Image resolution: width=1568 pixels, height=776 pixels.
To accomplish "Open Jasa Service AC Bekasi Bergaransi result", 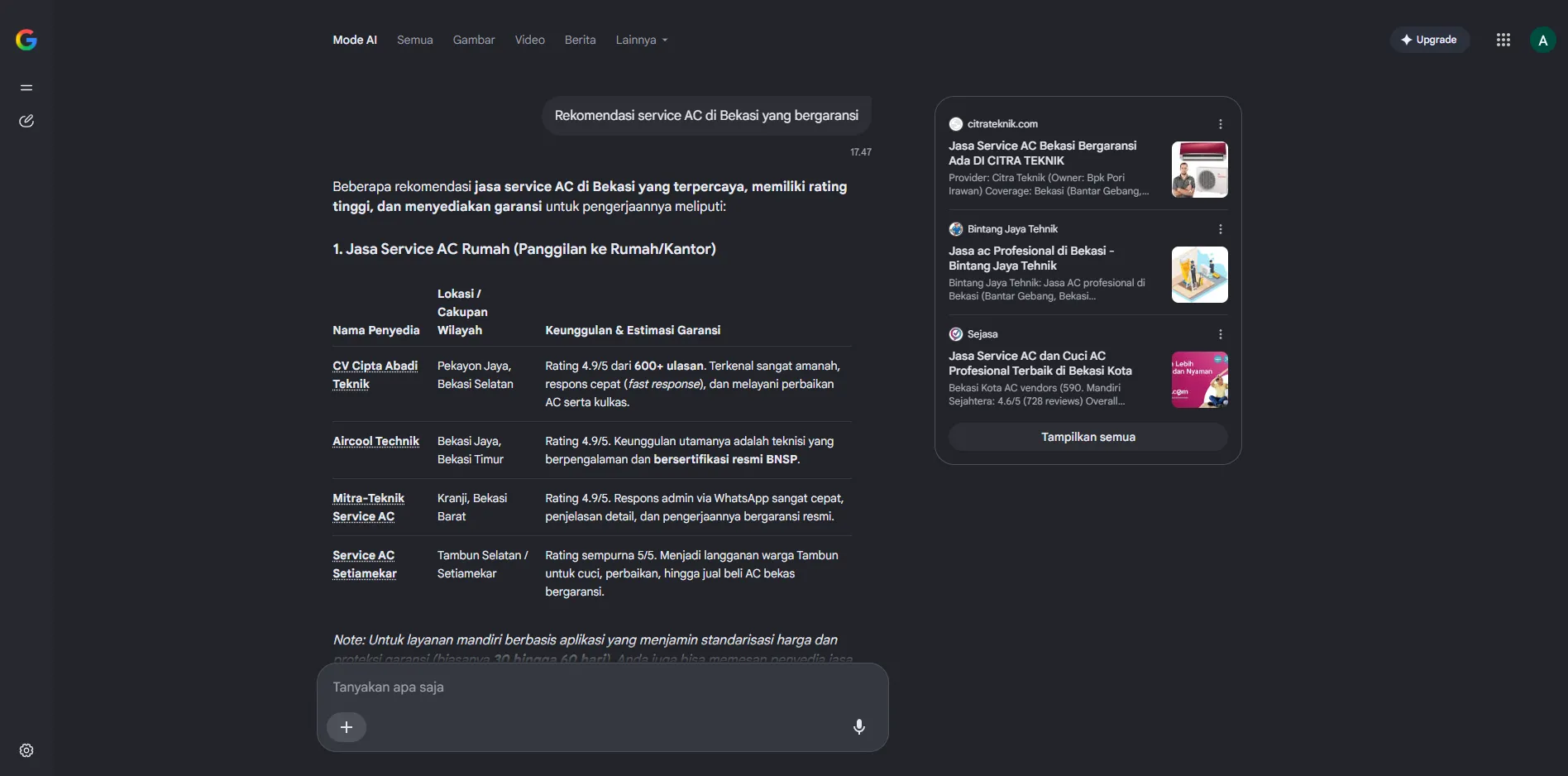I will [1042, 153].
